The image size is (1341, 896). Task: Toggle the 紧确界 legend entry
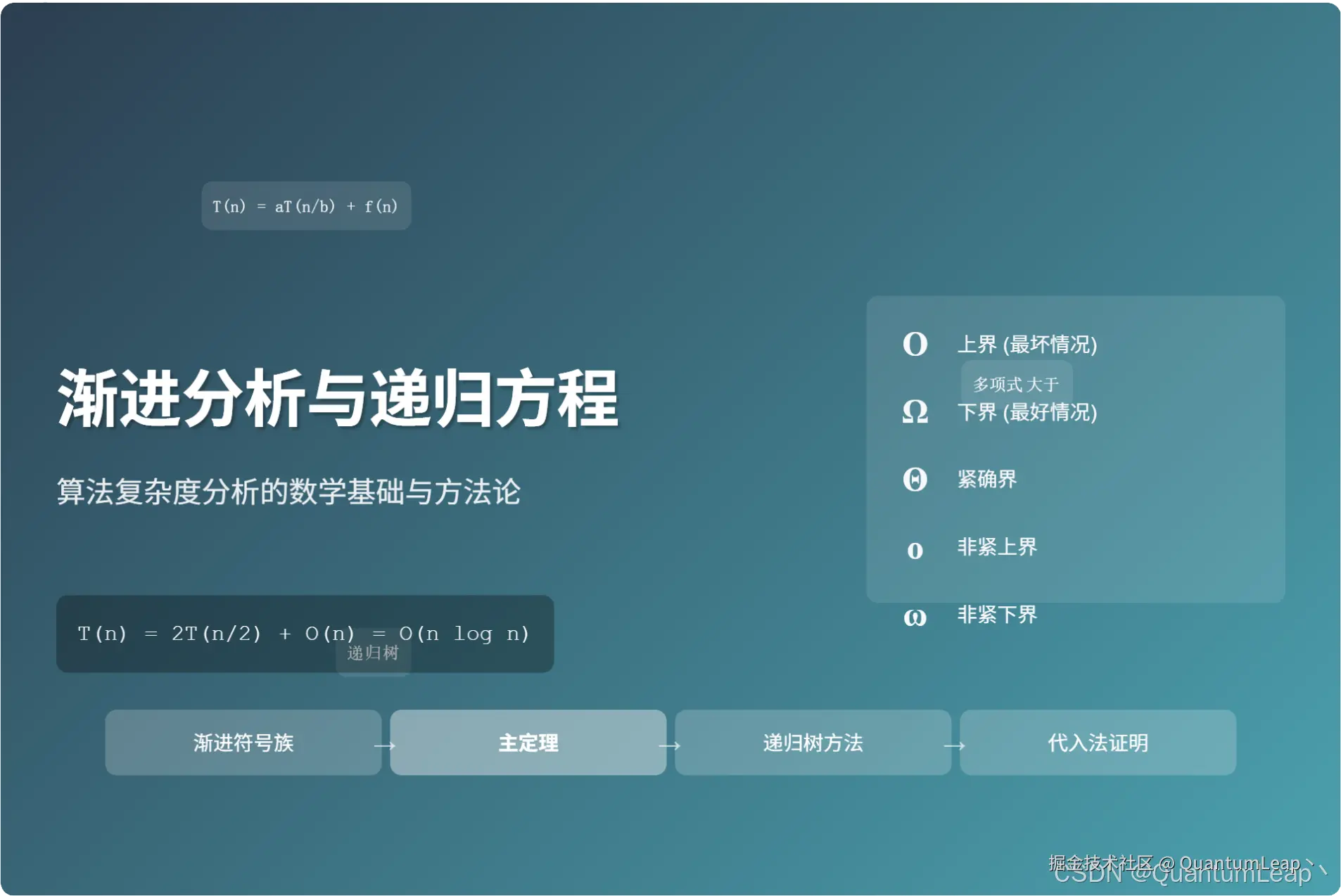pyautogui.click(x=988, y=479)
